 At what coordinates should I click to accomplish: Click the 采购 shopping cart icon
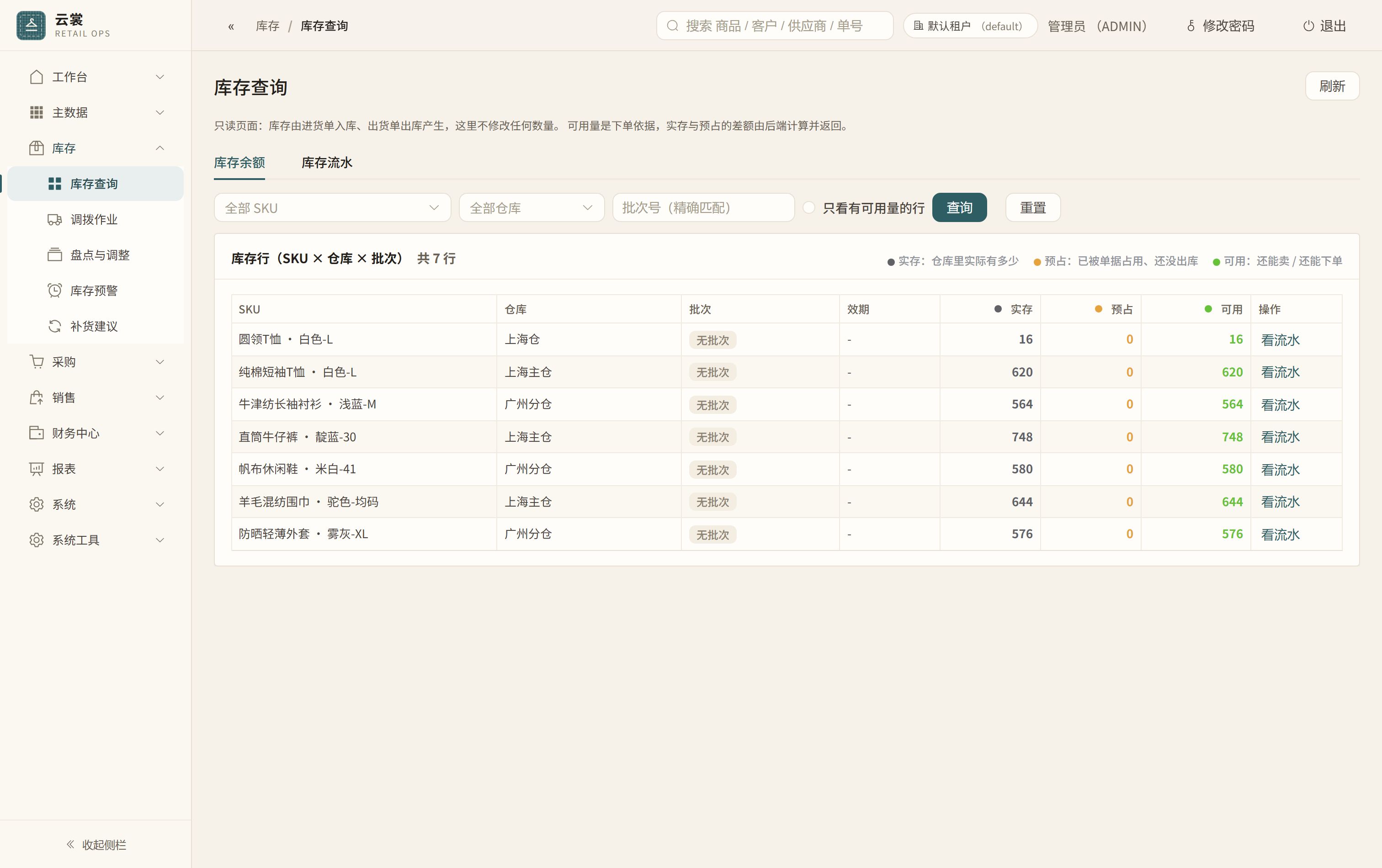coord(36,362)
